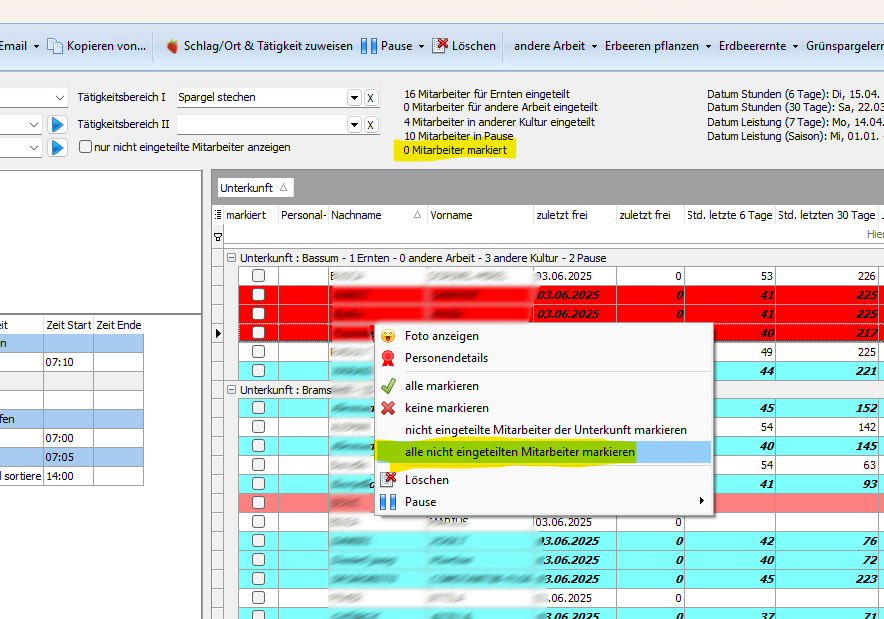Tick the markiert checkbox in the row with 221

258,370
